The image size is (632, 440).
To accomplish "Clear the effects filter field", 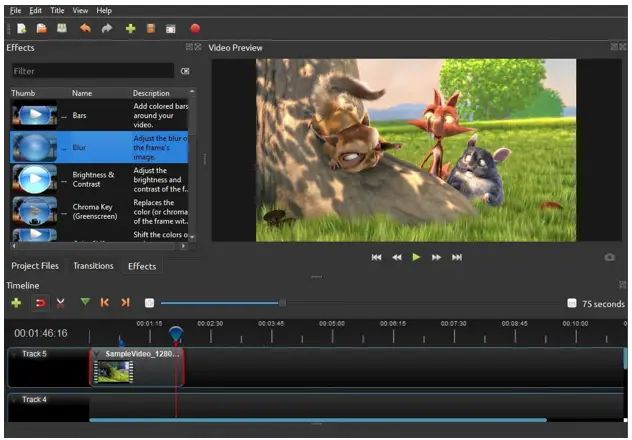I will [x=185, y=71].
